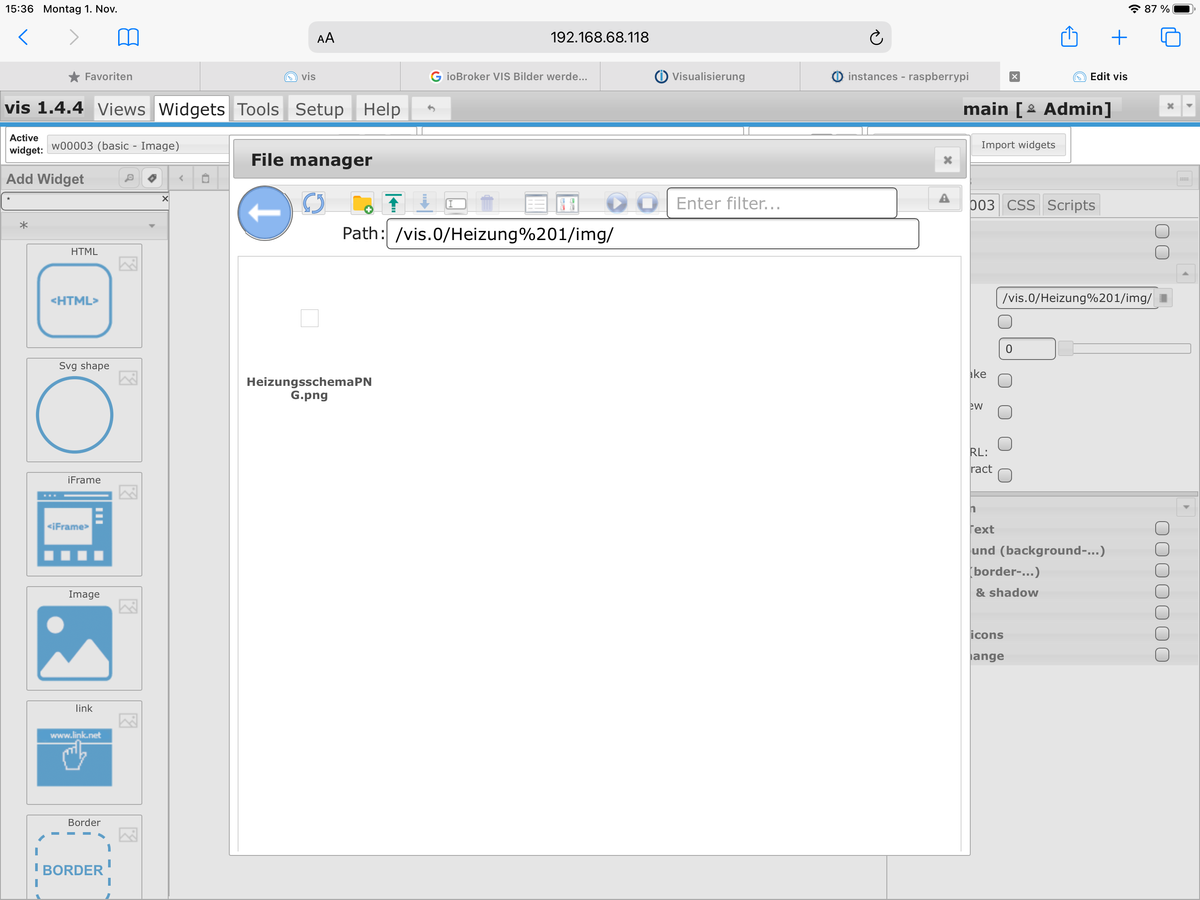The width and height of the screenshot is (1200, 900).
Task: Click the blue play preview icon
Action: (x=616, y=204)
